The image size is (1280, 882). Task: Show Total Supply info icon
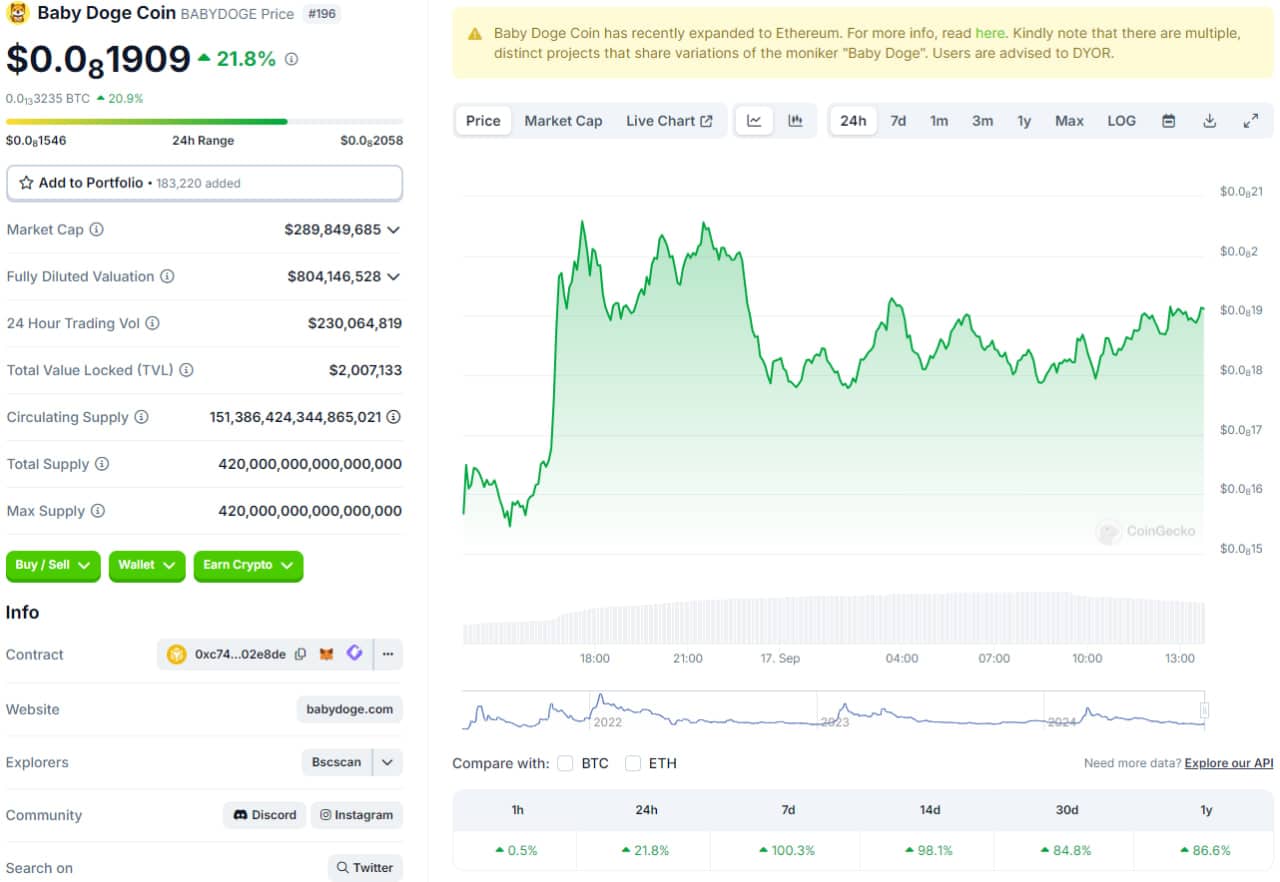102,464
